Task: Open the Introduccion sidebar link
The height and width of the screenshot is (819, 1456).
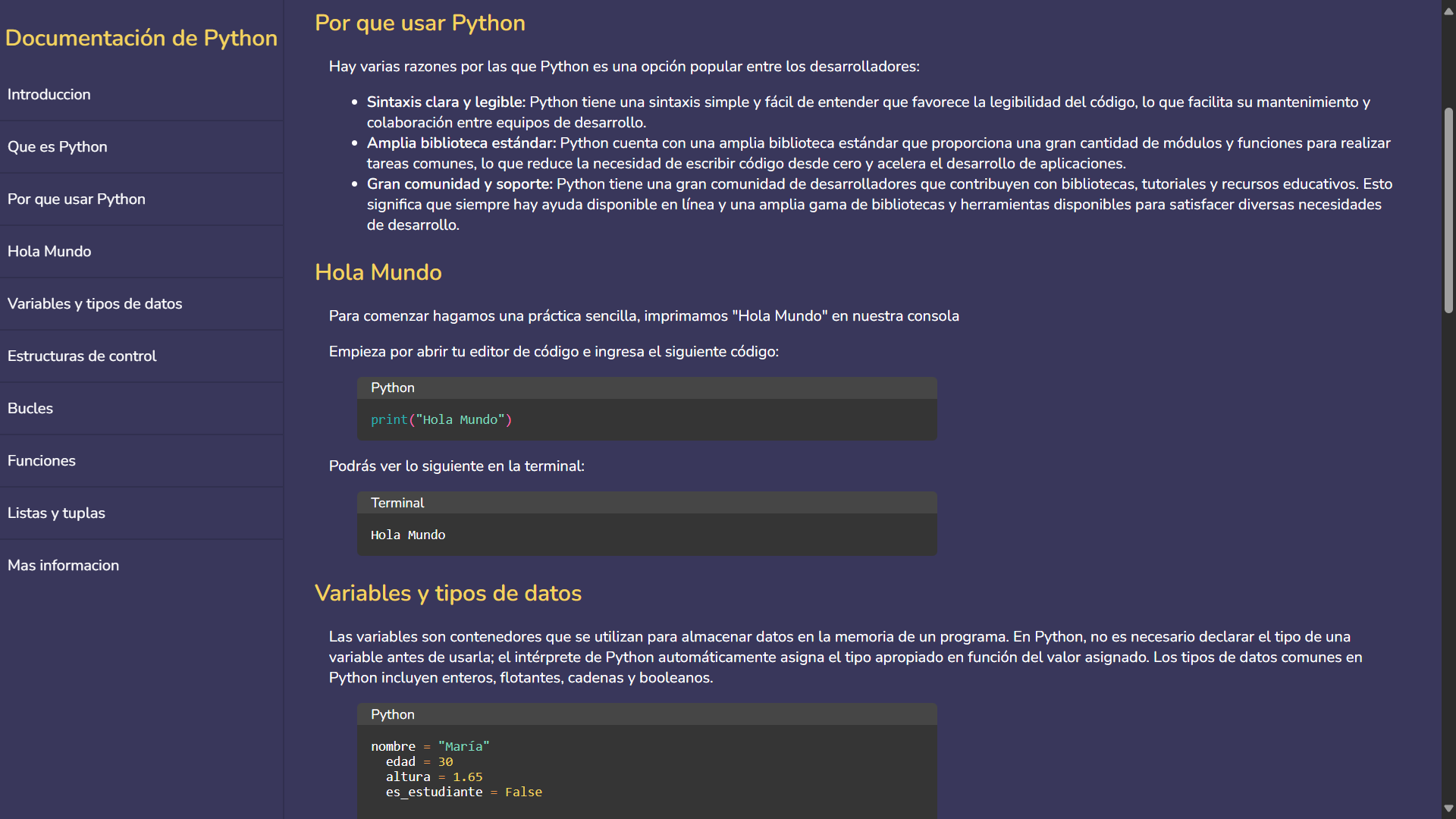Action: [142, 95]
